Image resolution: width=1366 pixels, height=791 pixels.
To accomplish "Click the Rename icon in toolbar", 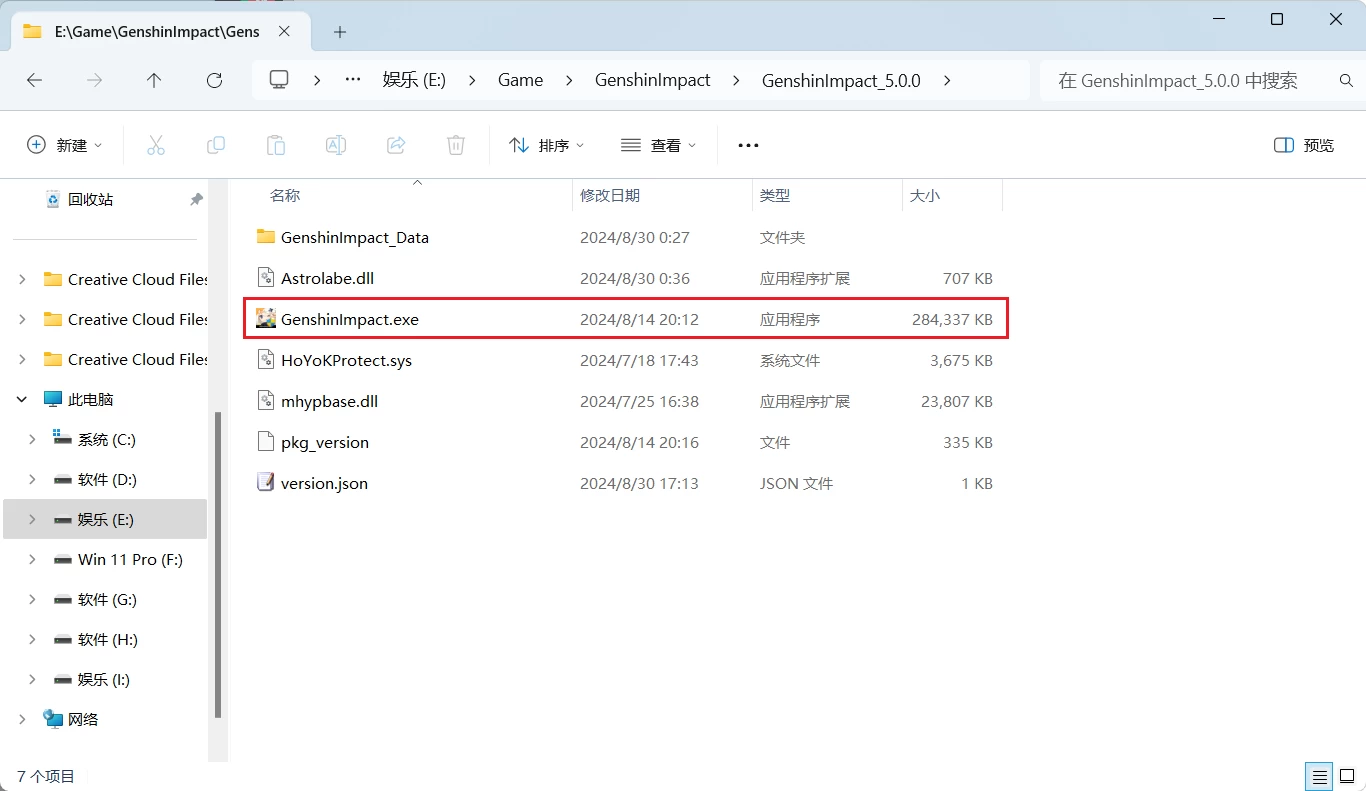I will (336, 145).
